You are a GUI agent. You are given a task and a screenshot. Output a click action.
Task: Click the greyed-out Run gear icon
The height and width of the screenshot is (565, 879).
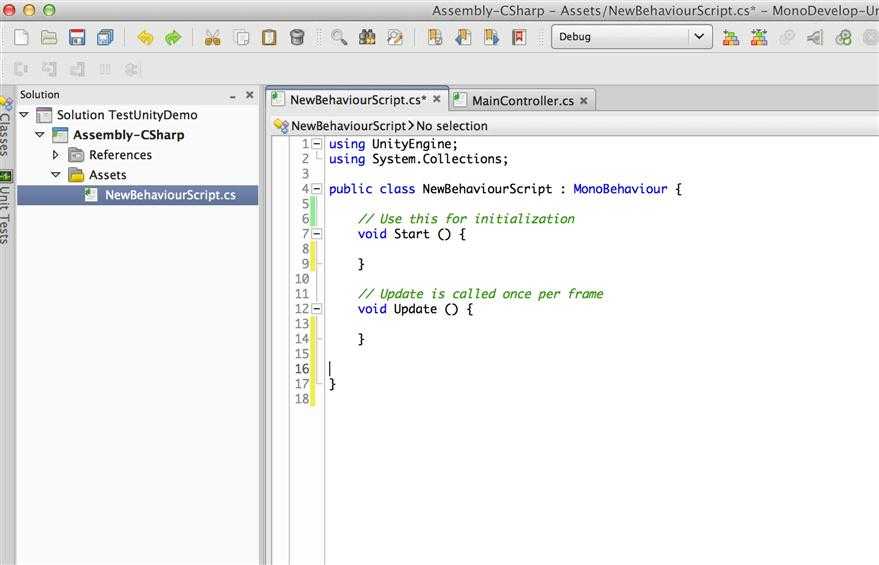[787, 38]
